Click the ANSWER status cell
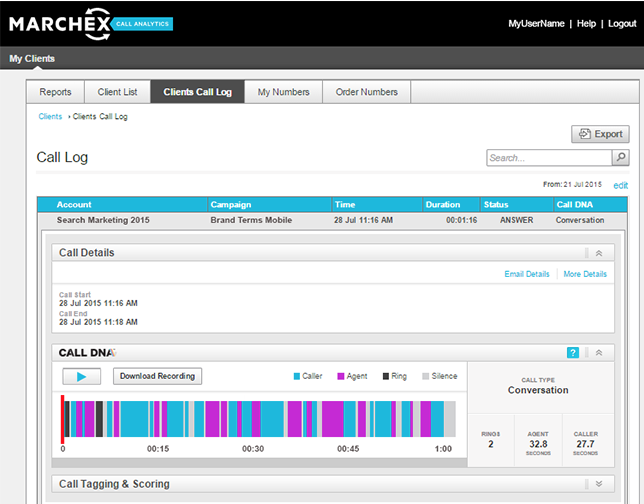Viewport: 644px width, 504px height. (516, 220)
